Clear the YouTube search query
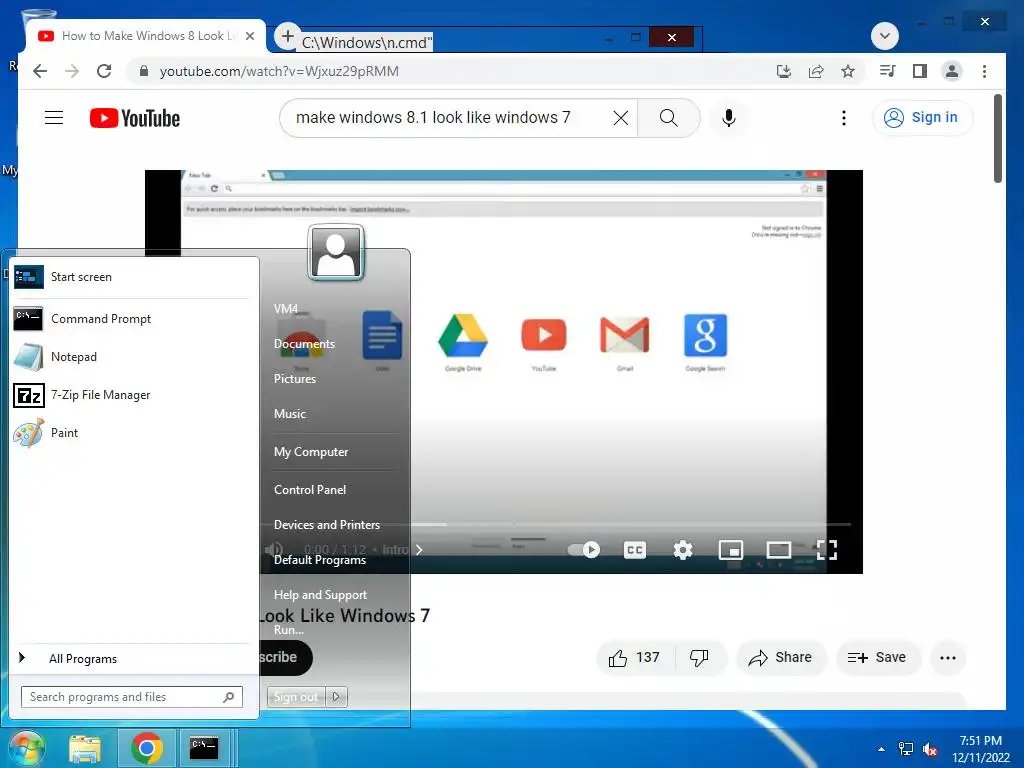Screen dimensions: 1024x768 [x=621, y=118]
